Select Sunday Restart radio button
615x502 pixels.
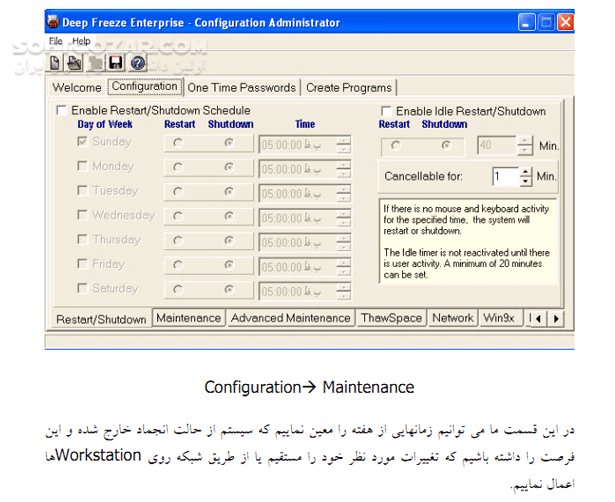point(178,143)
